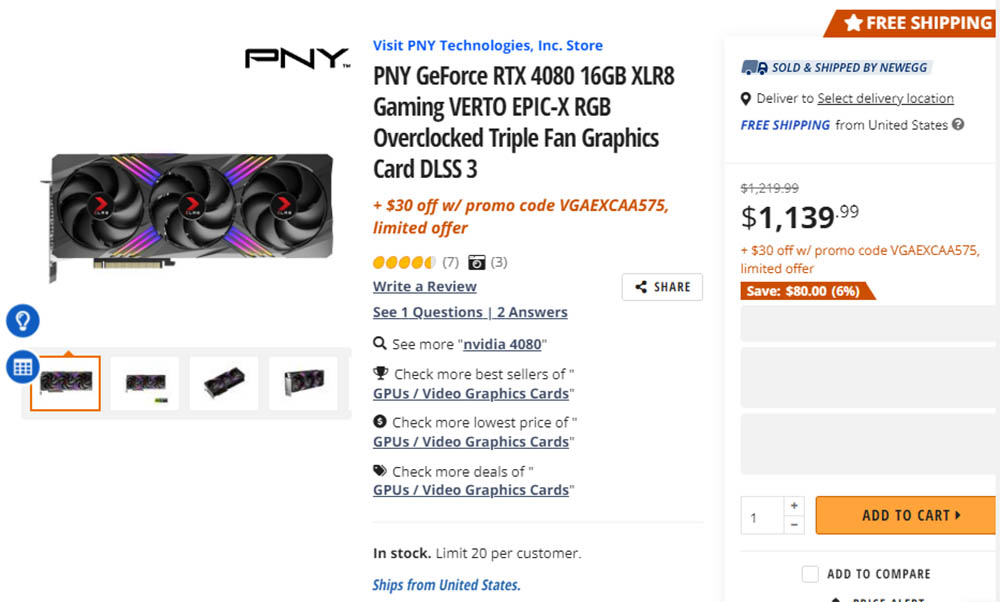Open the nvidia 4080 search link
This screenshot has height=602, width=1000.
(502, 344)
